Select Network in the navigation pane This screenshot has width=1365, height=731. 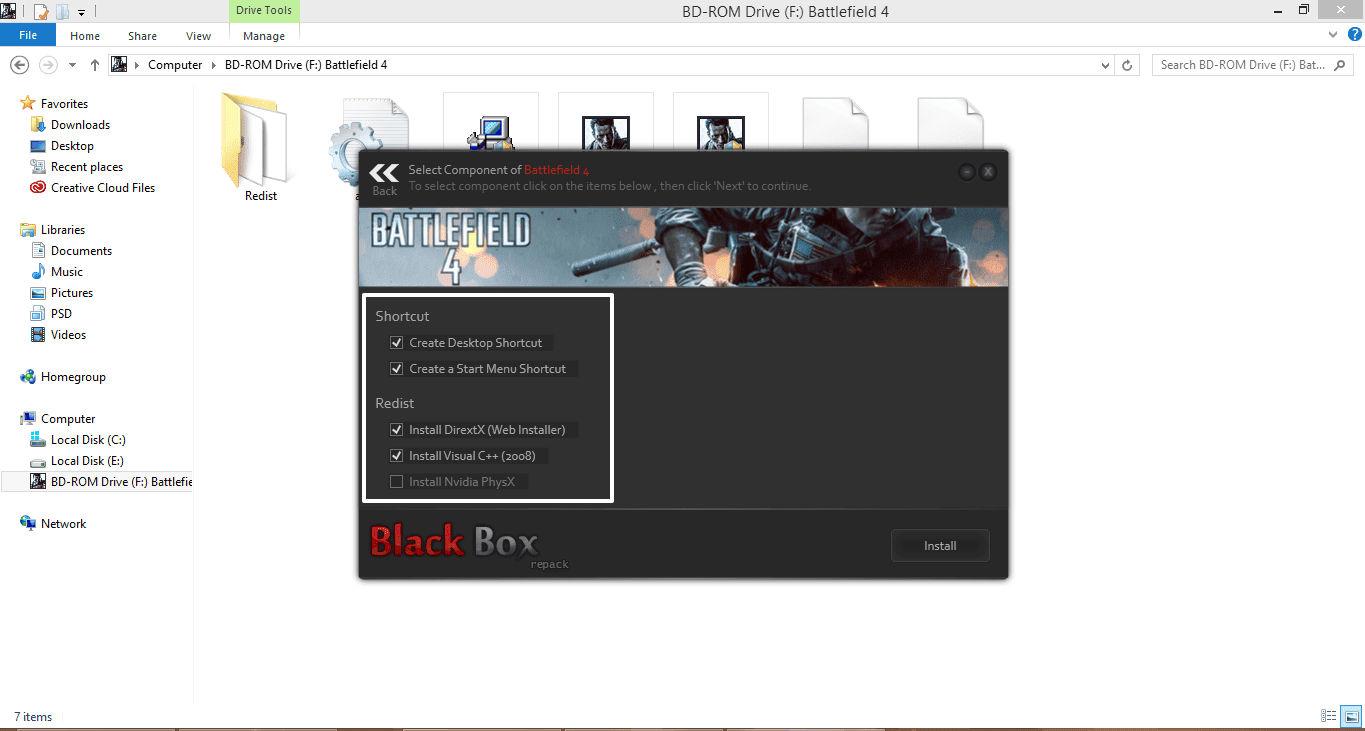point(63,524)
